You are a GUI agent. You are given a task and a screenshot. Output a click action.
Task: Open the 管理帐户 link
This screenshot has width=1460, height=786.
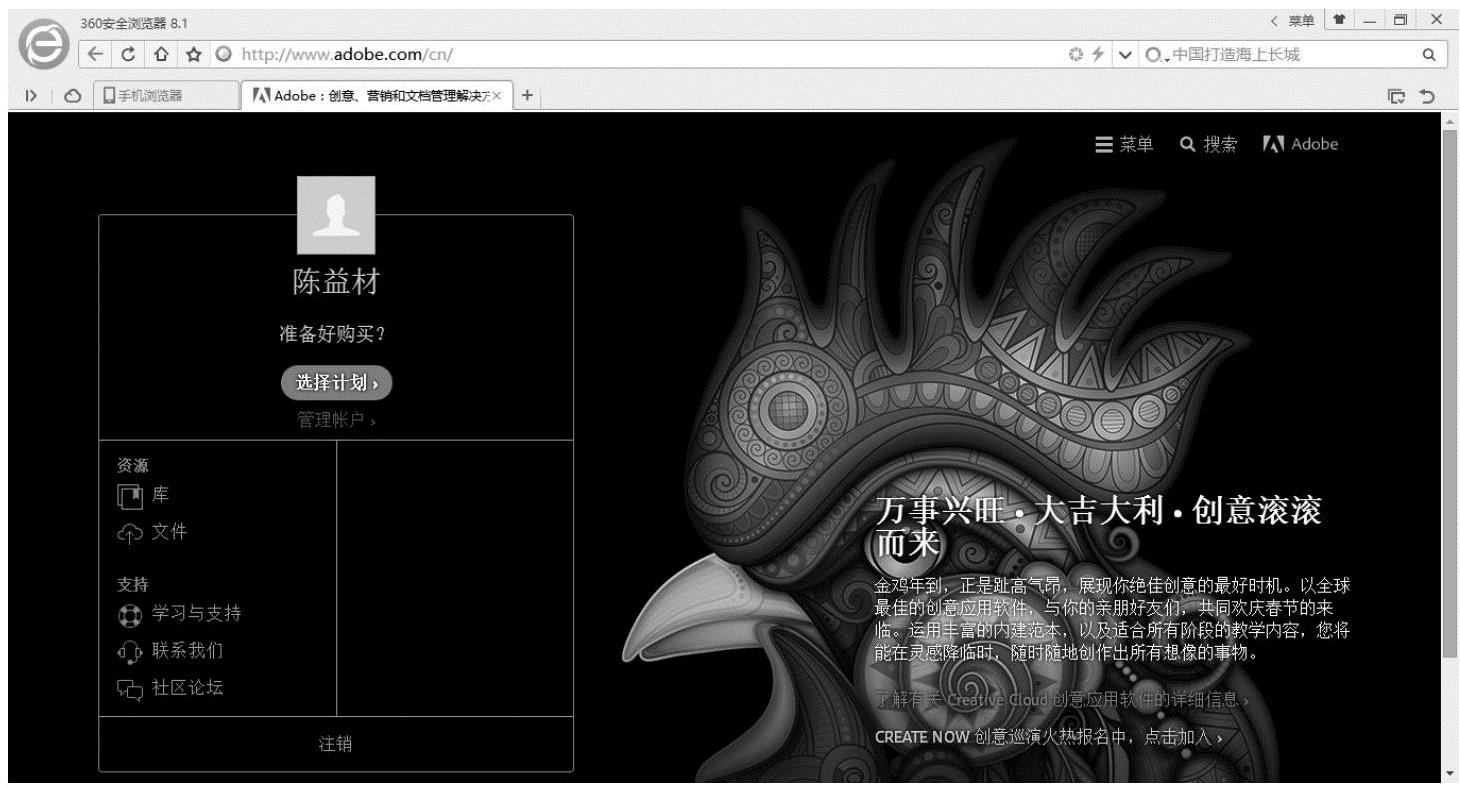tap(336, 421)
